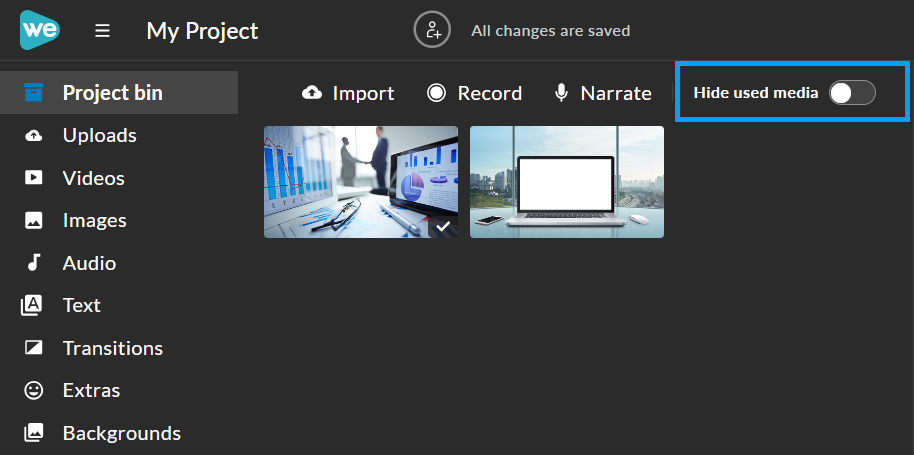Open the hamburger menu
The width and height of the screenshot is (914, 455).
click(103, 30)
